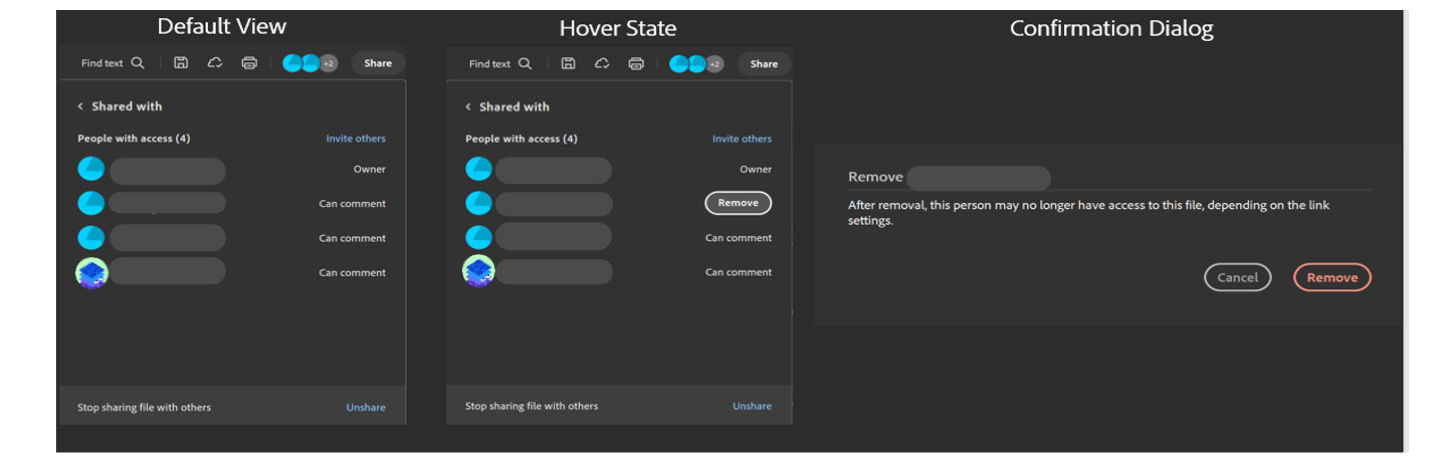
Task: Click the Owner role label in Default View
Action: point(369,169)
